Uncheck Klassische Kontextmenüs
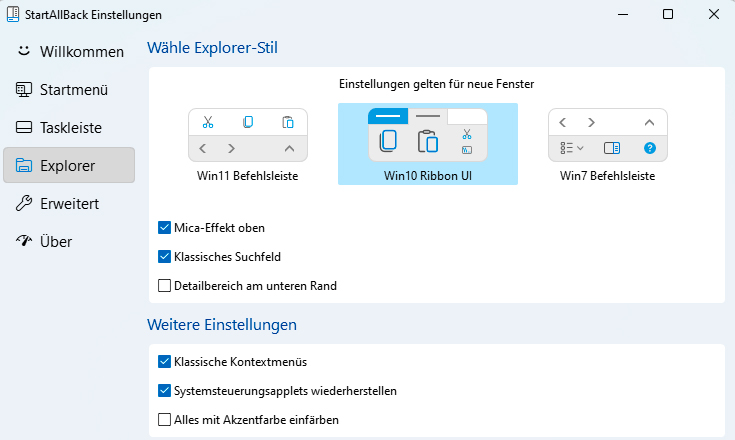This screenshot has width=735, height=440. [x=164, y=362]
